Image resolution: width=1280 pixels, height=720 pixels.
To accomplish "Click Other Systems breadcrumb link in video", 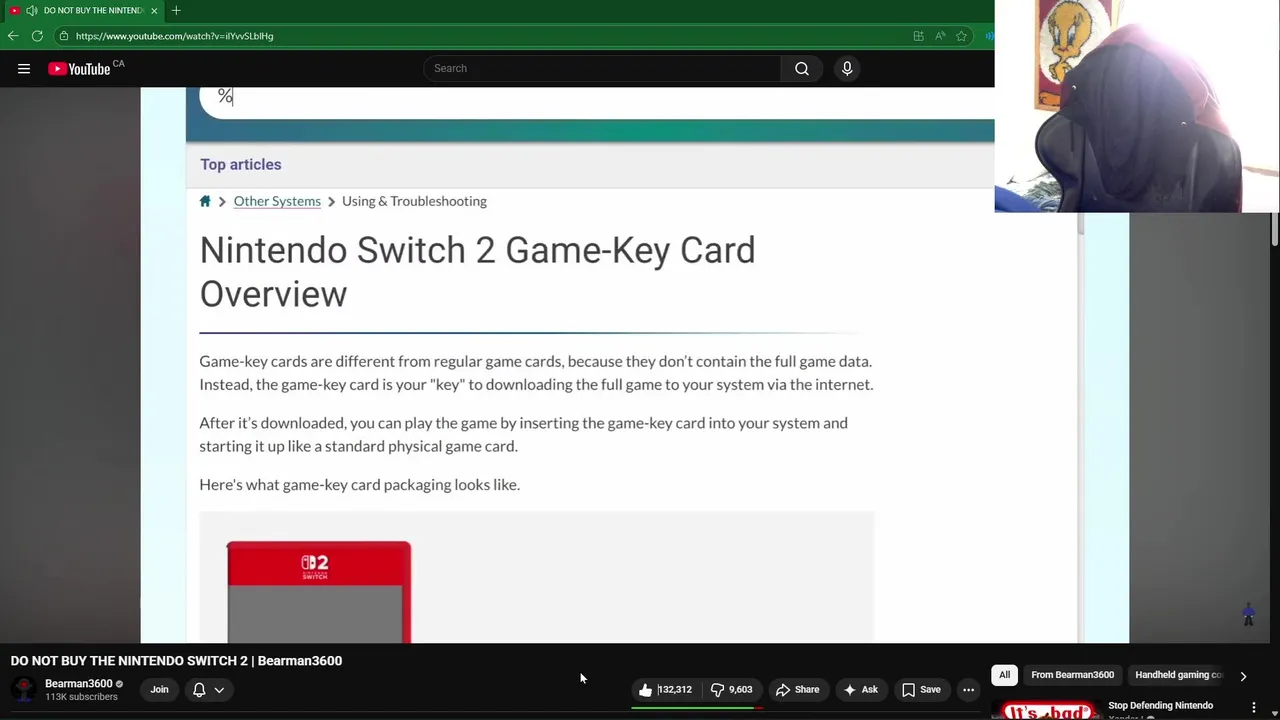I will (277, 201).
